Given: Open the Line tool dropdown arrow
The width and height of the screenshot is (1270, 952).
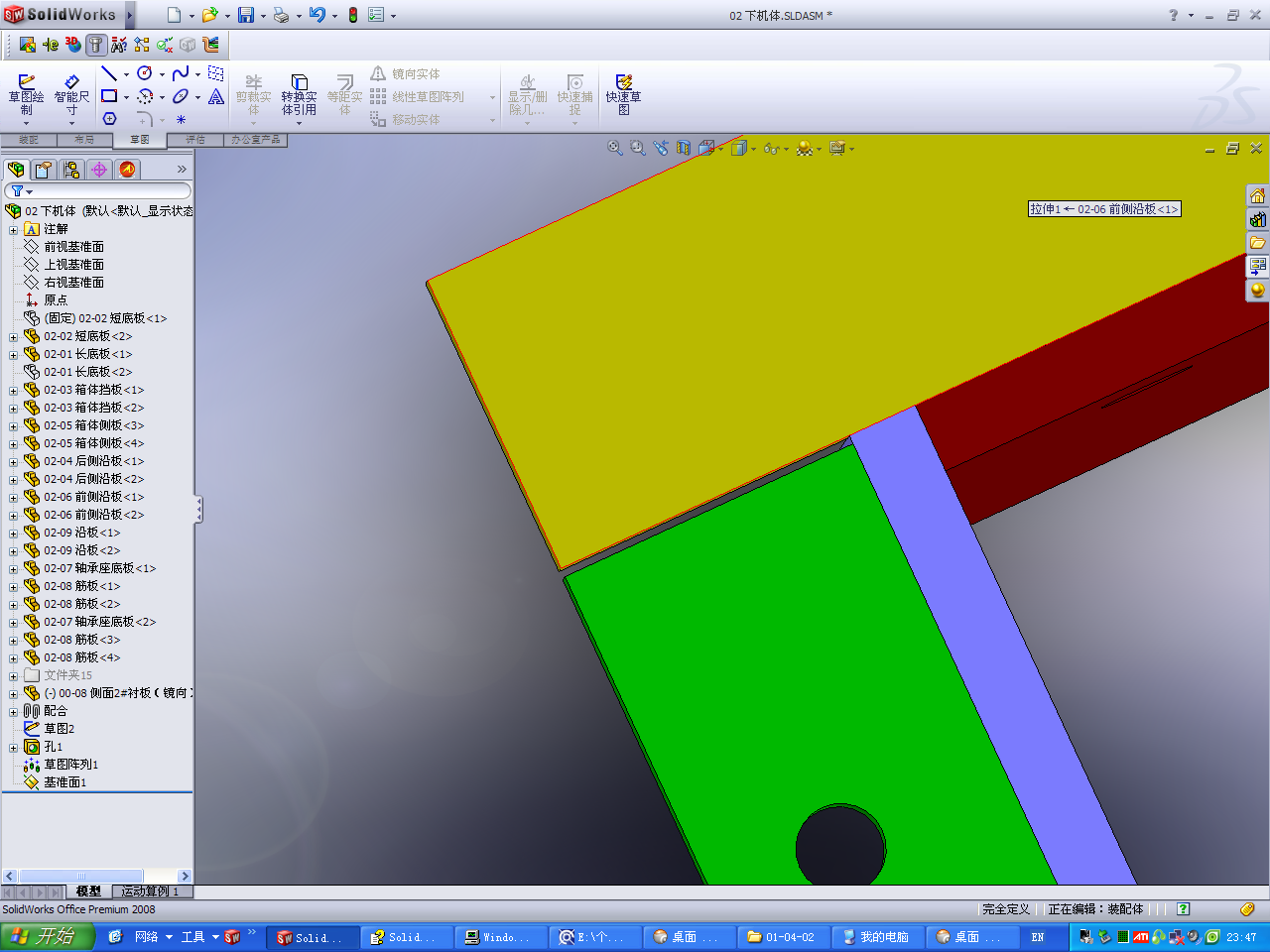Looking at the screenshot, I should 126,74.
